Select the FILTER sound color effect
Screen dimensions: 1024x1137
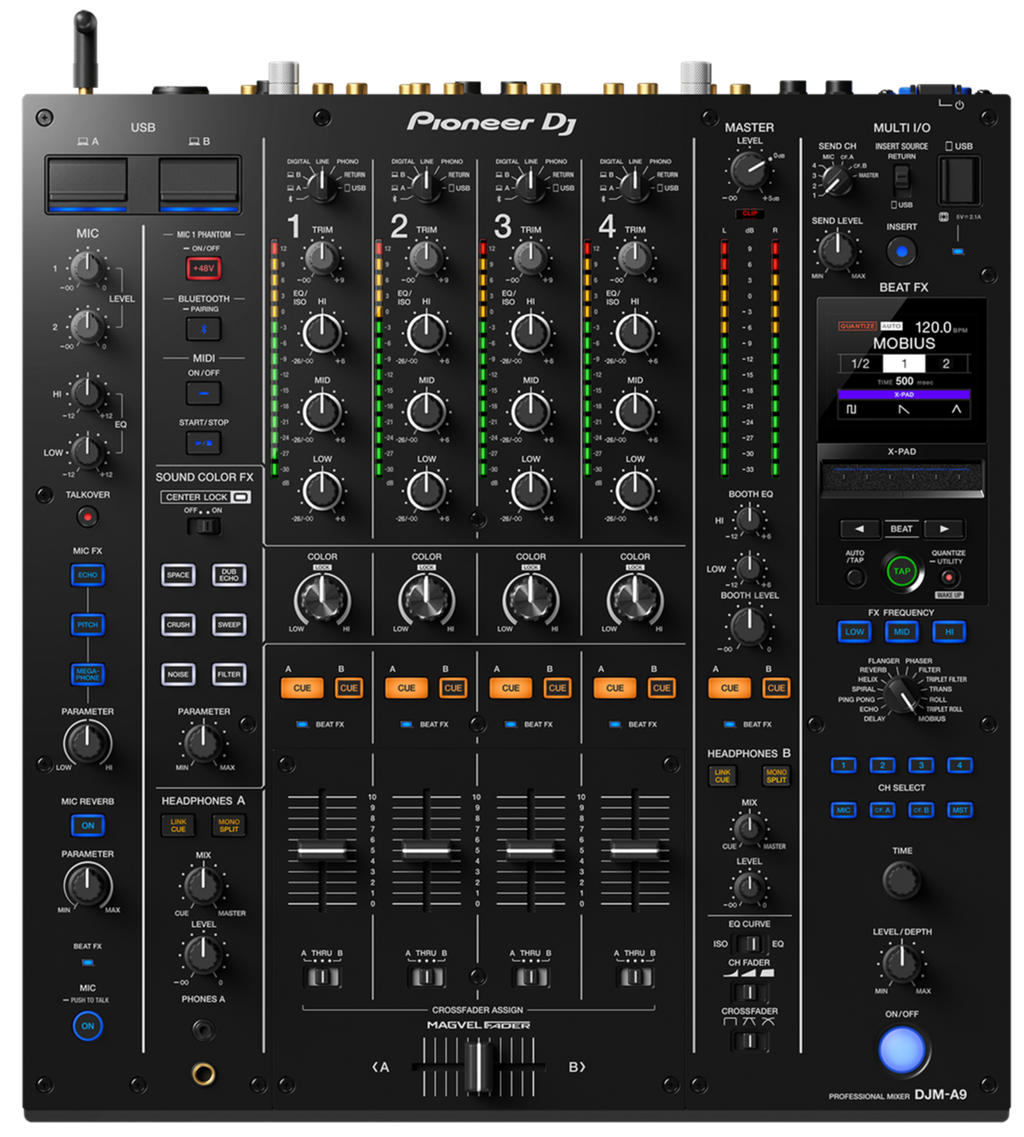[x=229, y=674]
